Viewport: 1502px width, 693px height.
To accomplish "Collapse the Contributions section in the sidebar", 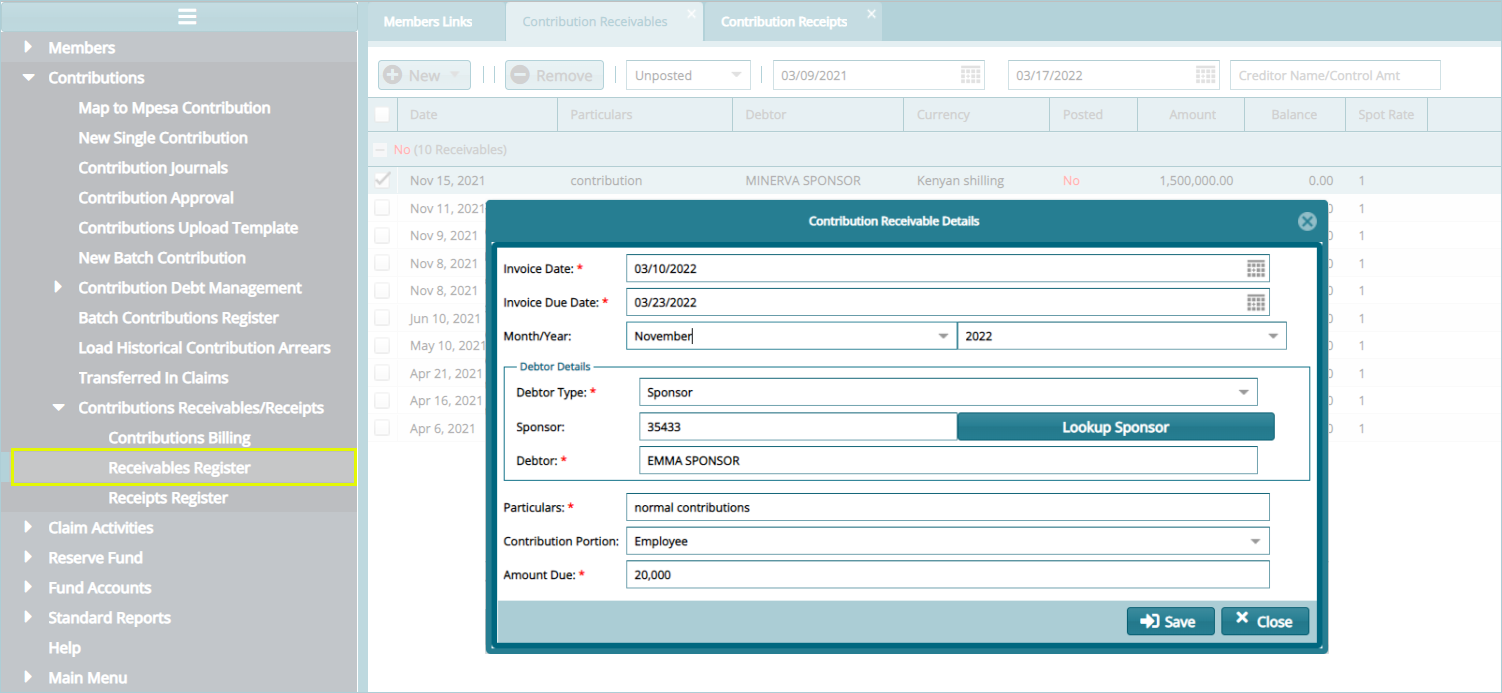I will pos(28,77).
